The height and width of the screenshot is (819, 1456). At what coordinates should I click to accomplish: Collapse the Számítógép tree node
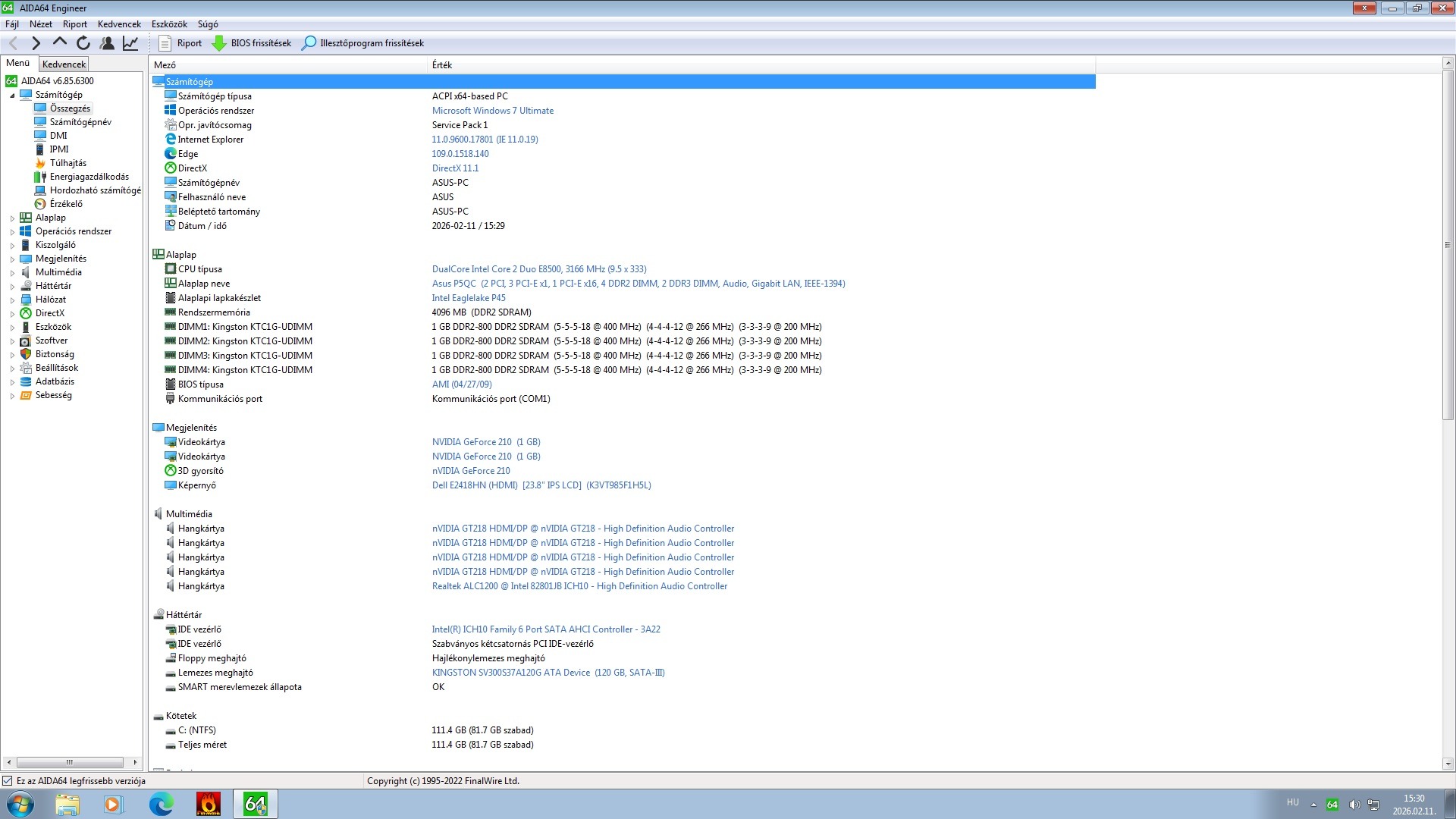coord(12,96)
